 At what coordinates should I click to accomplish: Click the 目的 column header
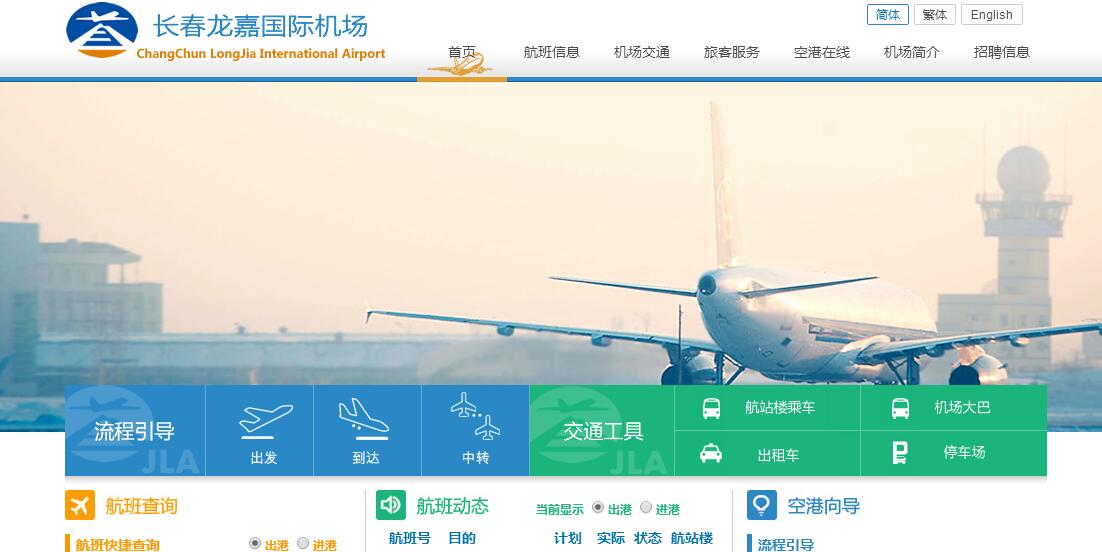click(462, 538)
